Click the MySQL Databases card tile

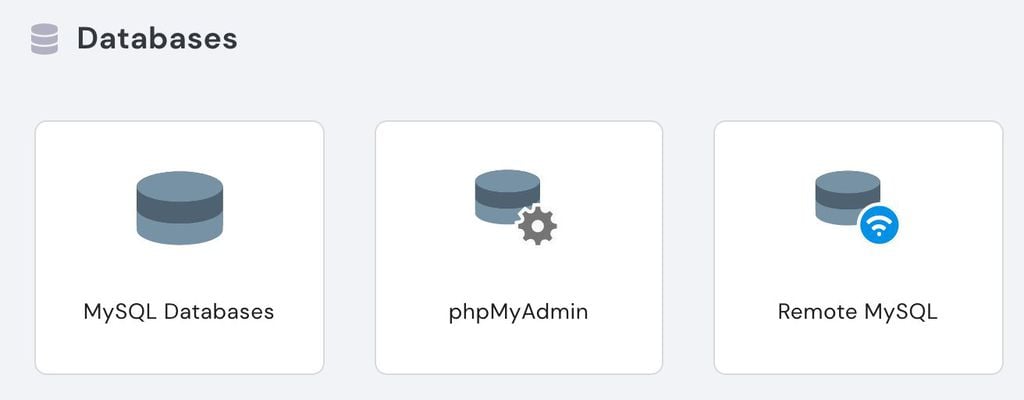click(x=180, y=248)
